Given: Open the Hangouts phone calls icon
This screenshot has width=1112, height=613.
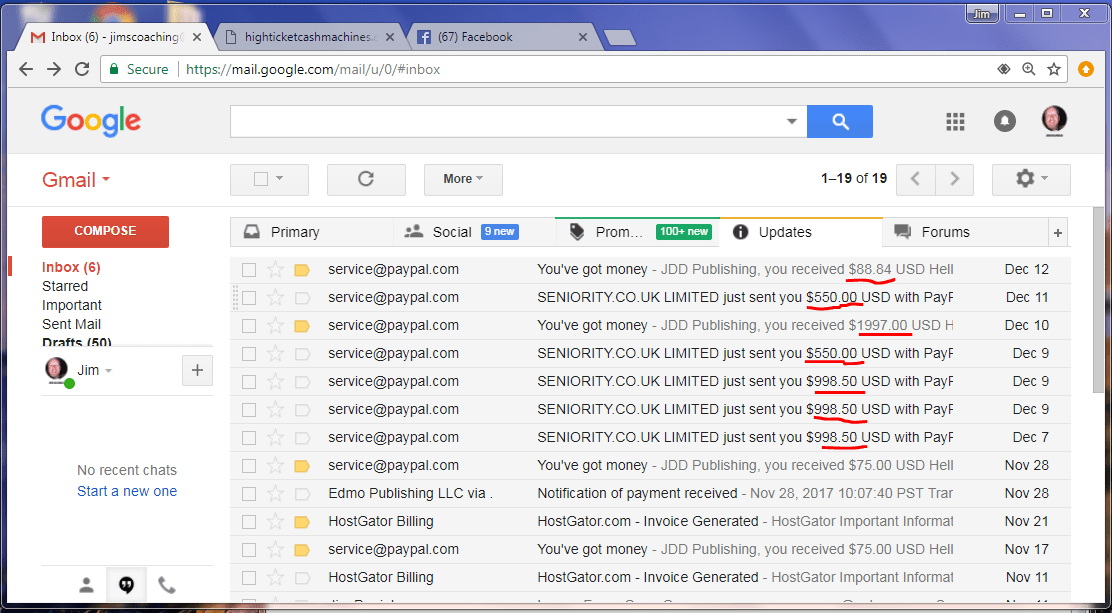Looking at the screenshot, I should point(167,585).
